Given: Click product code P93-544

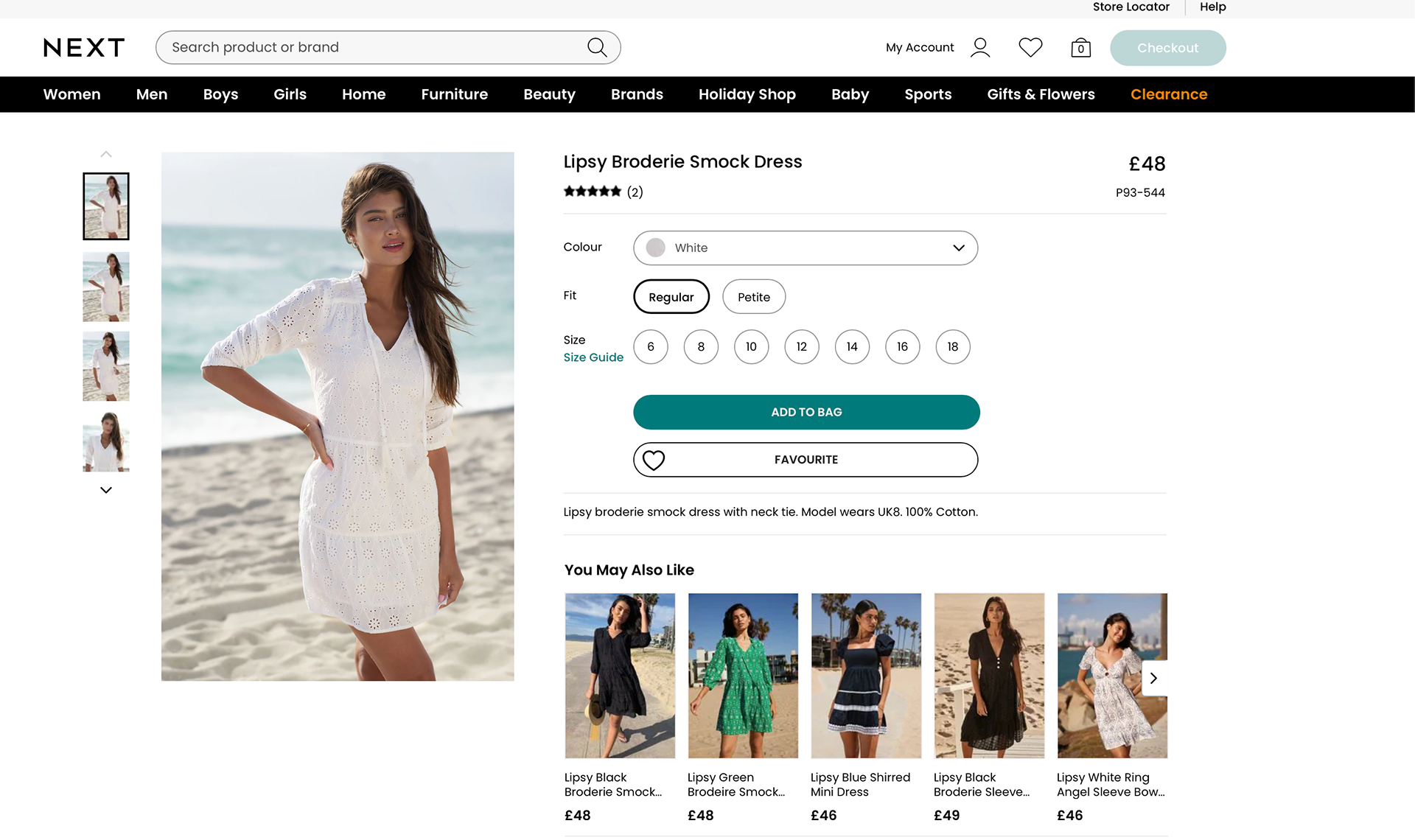Looking at the screenshot, I should point(1140,193).
